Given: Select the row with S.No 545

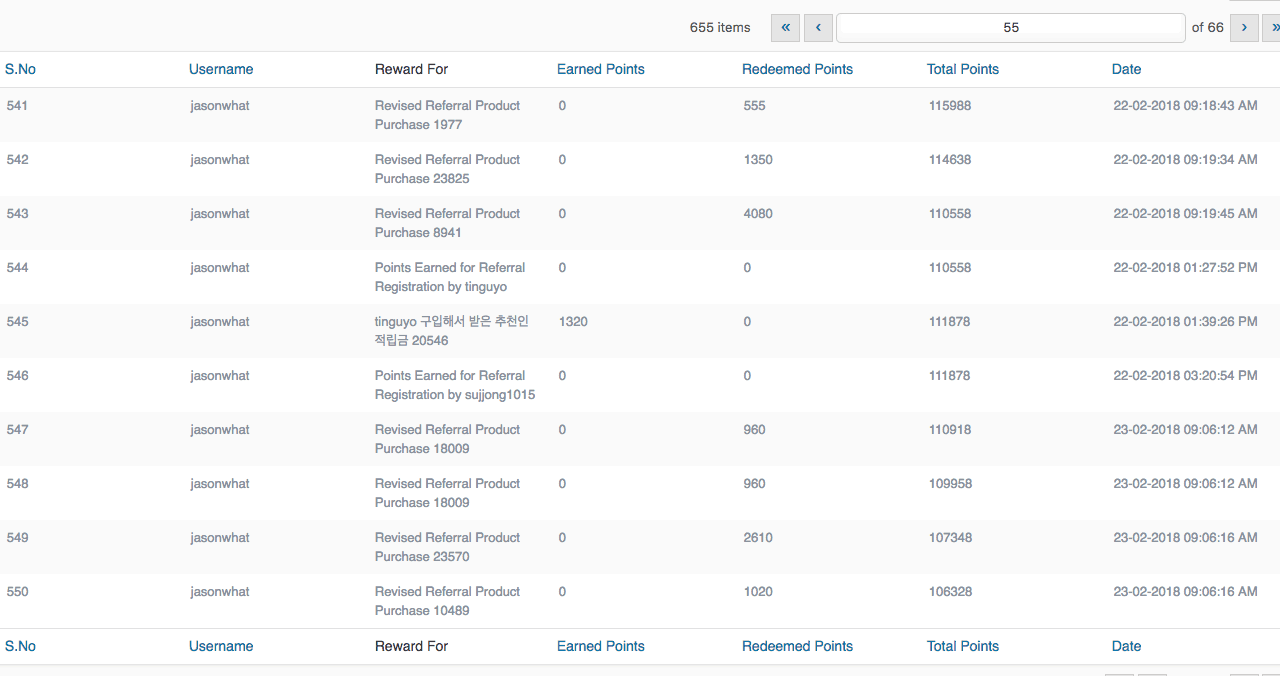Looking at the screenshot, I should 17,322.
